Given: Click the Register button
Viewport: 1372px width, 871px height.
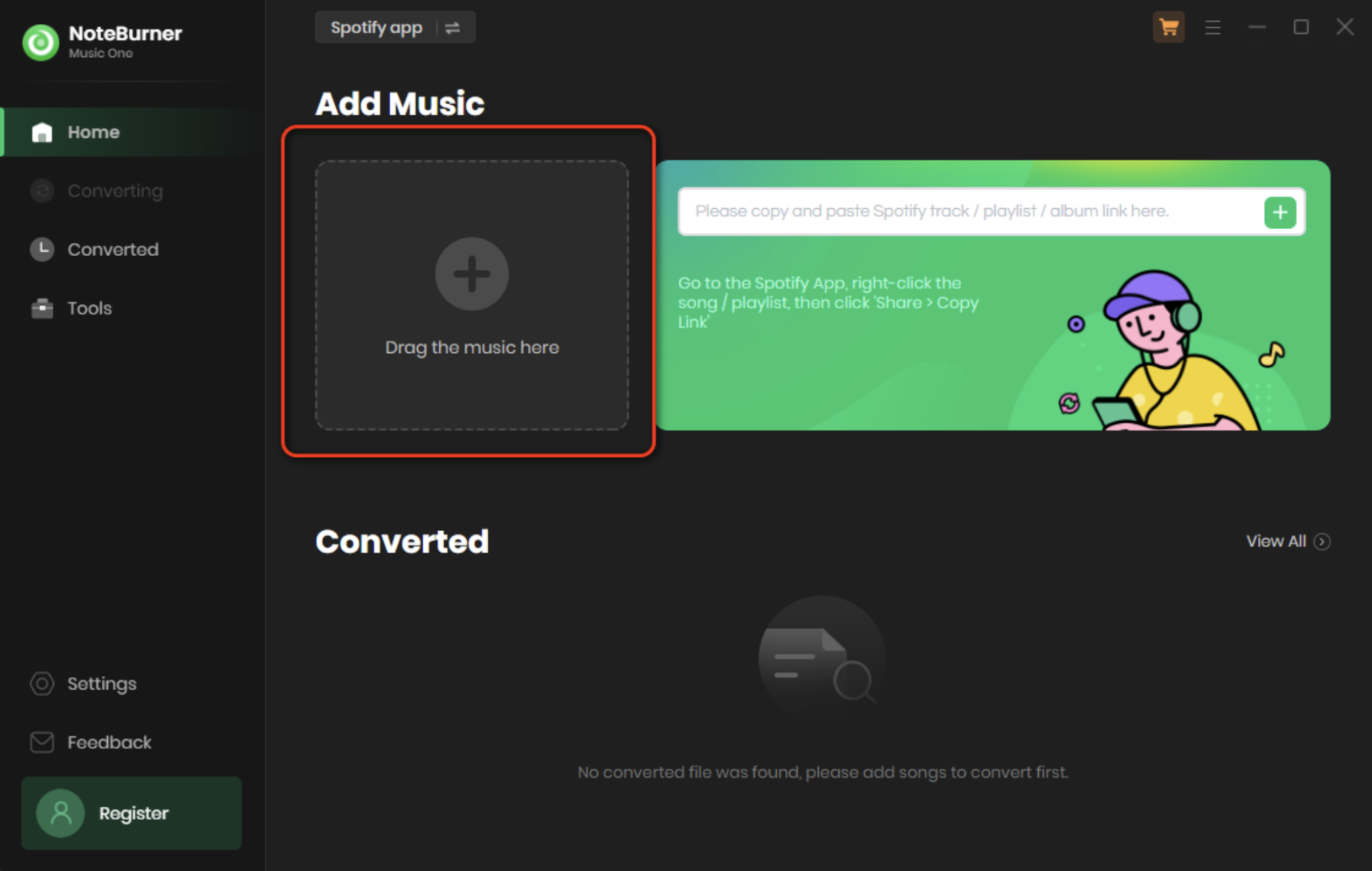Looking at the screenshot, I should click(132, 813).
